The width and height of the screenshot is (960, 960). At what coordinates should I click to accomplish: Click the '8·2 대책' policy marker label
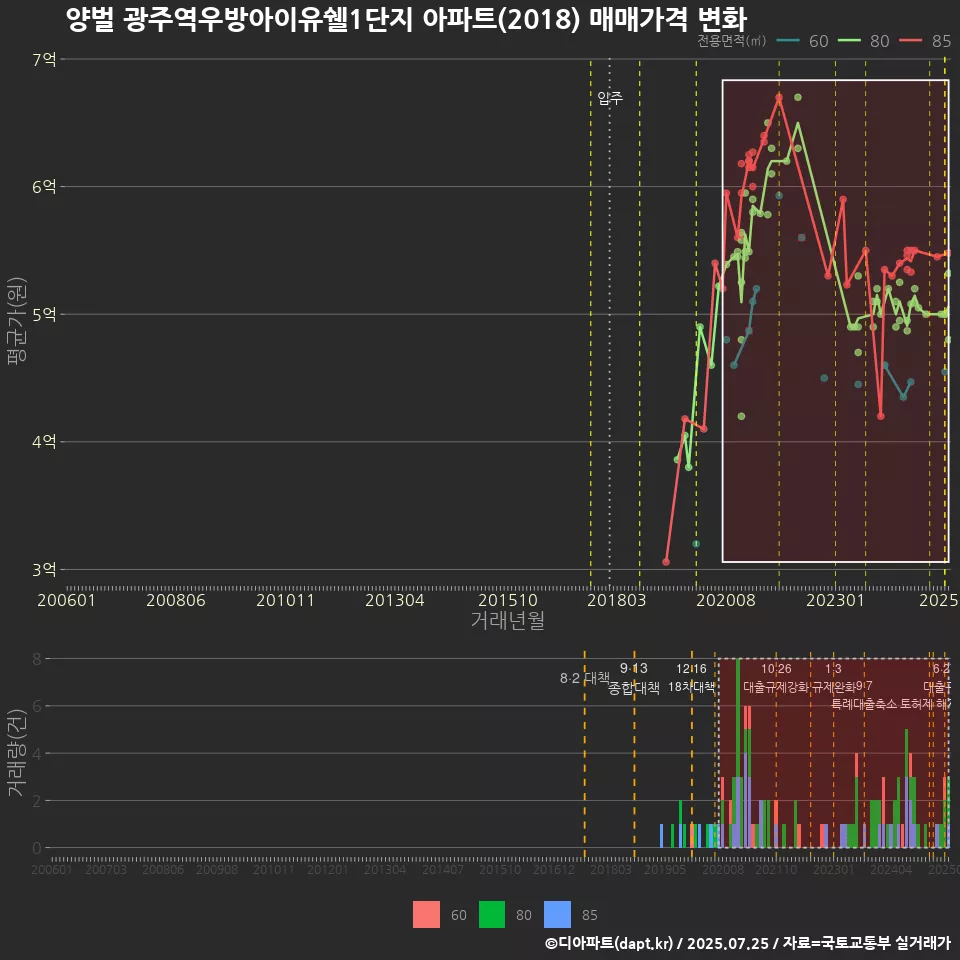click(585, 678)
